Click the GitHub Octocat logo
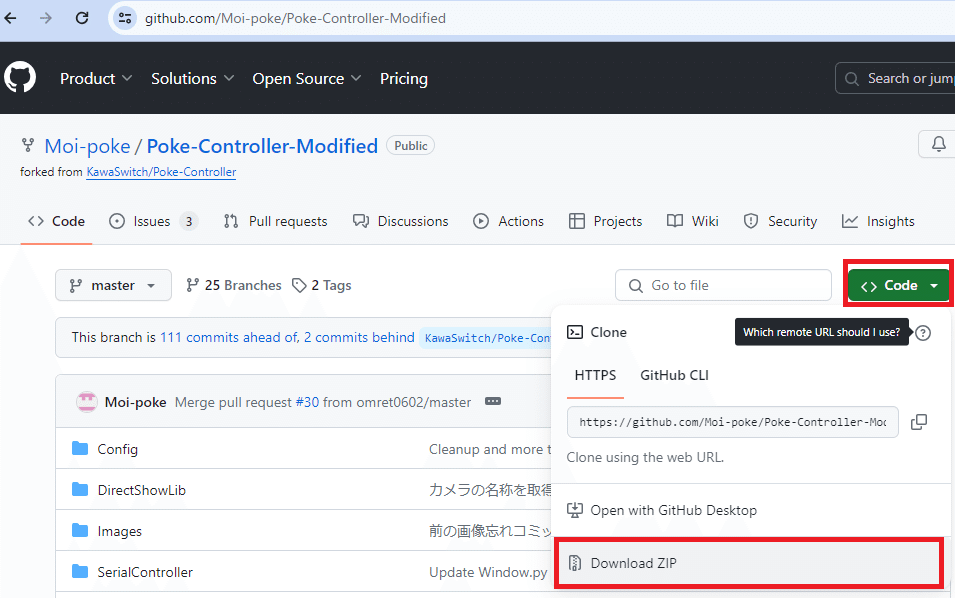The width and height of the screenshot is (955, 598). pyautogui.click(x=19, y=77)
